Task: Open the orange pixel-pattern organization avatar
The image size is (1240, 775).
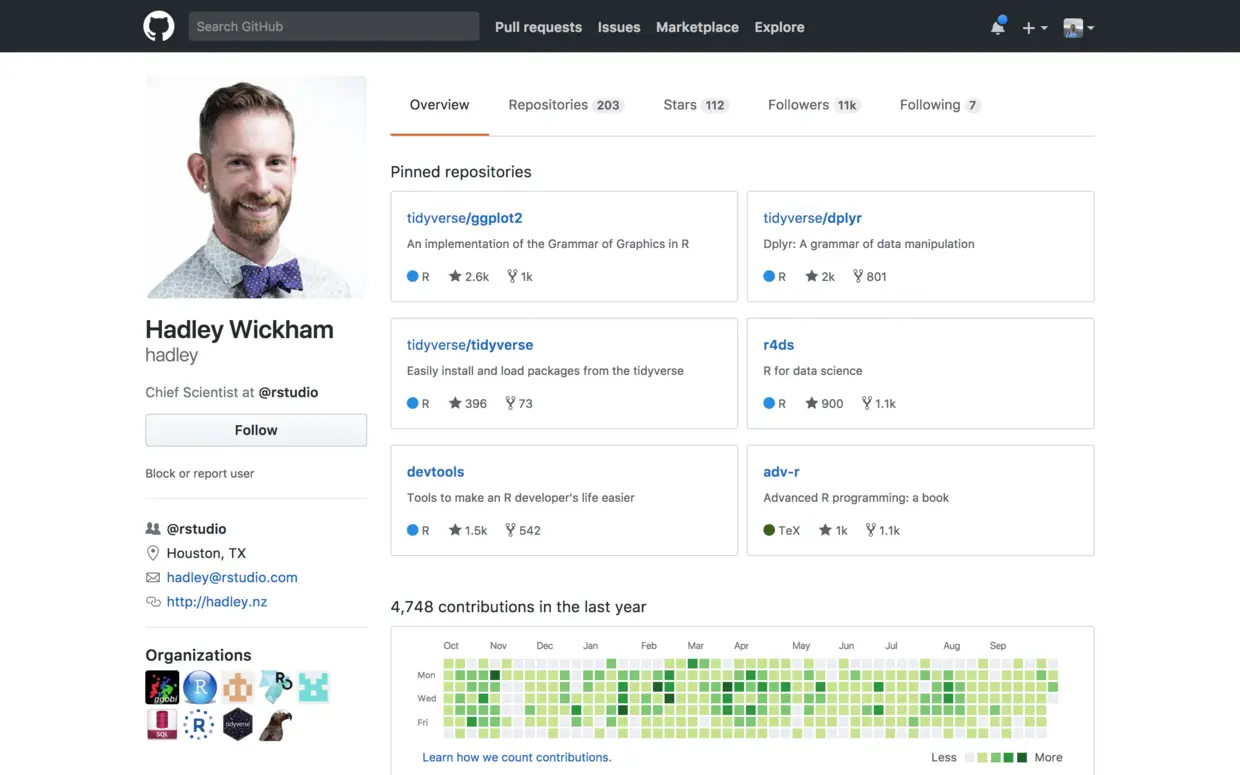Action: coord(237,687)
